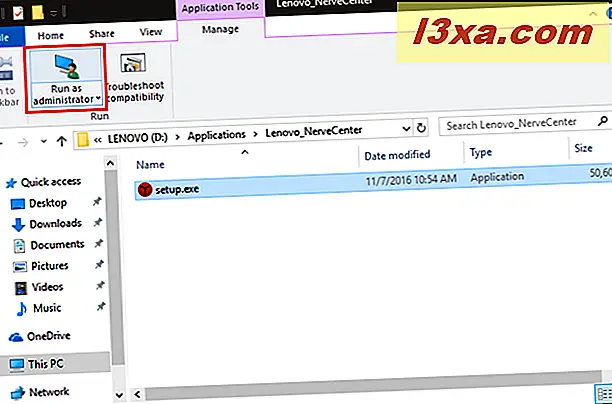Screen dimensions: 612x404
Task: Click the Up one level arrow
Action: tap(62, 141)
